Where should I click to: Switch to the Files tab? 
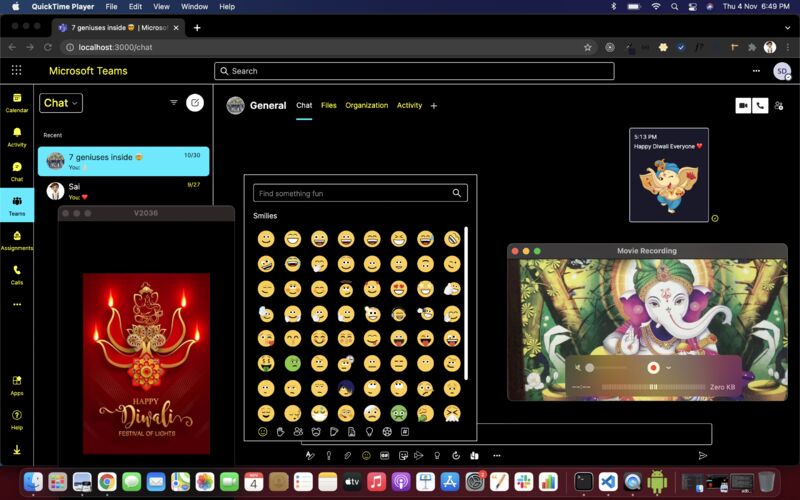(x=329, y=105)
